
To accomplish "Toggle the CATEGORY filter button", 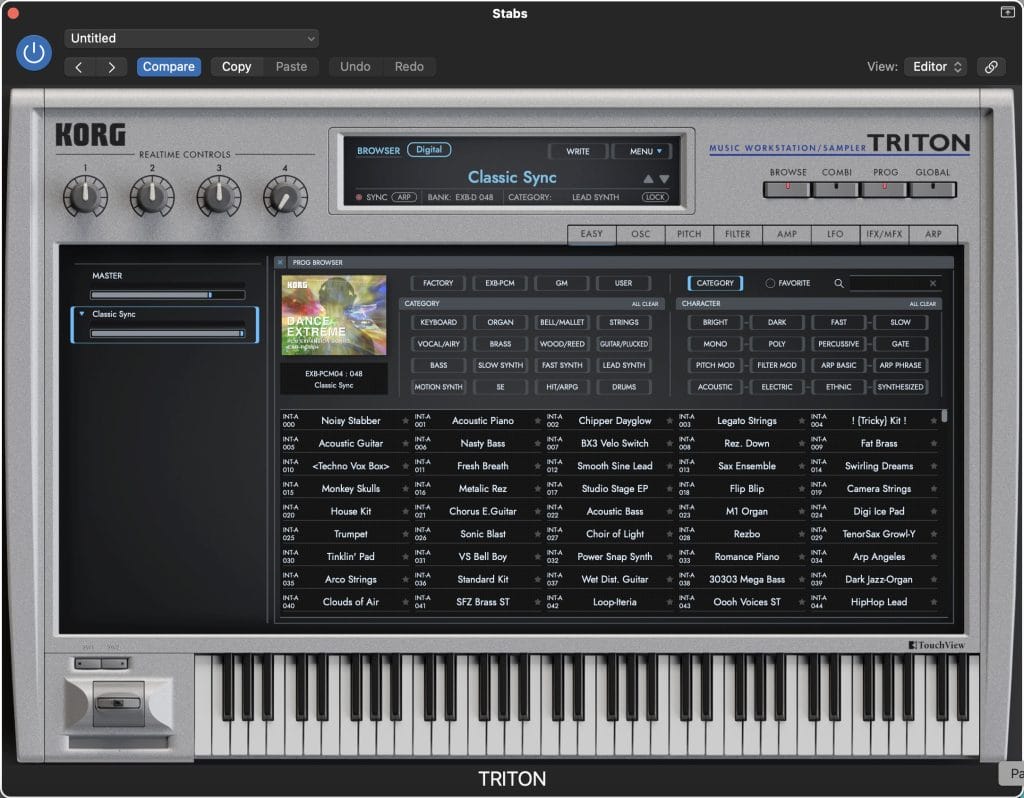I will point(715,283).
